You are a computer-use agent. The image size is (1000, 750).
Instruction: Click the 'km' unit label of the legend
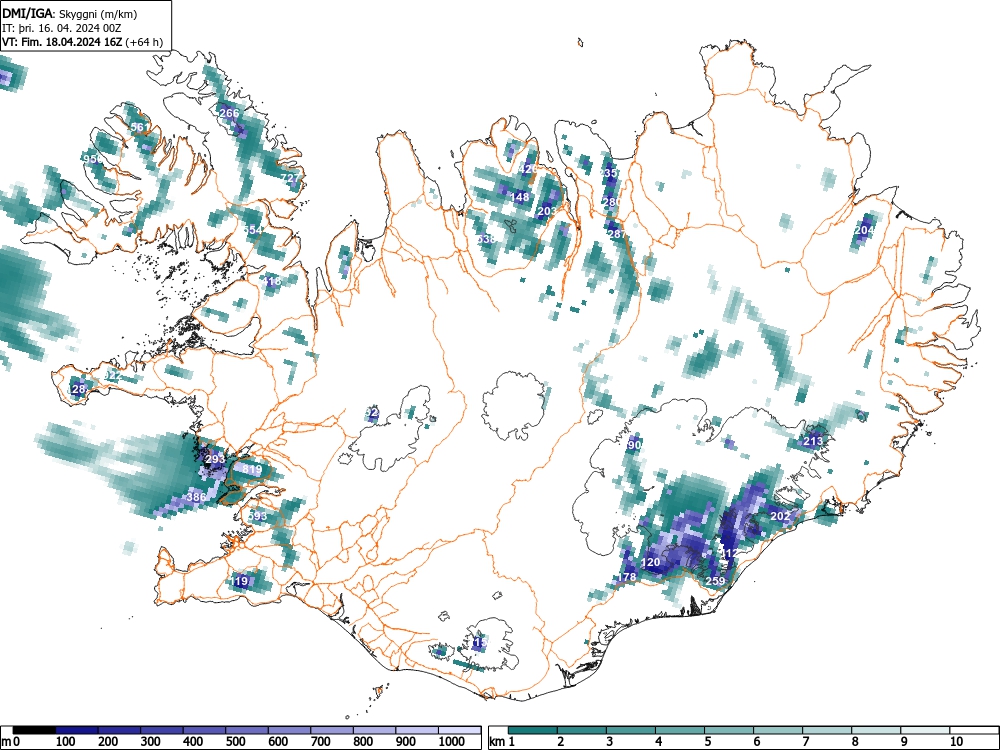tap(497, 742)
